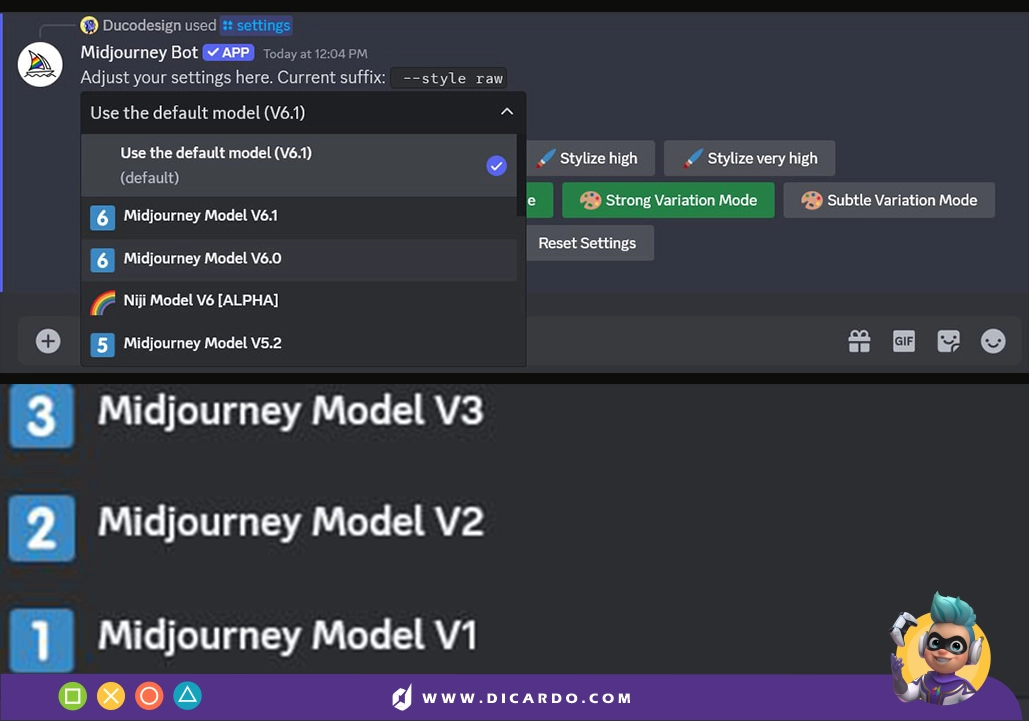Click the rainbow icon for Niji model
The image size is (1029, 721).
tap(102, 302)
